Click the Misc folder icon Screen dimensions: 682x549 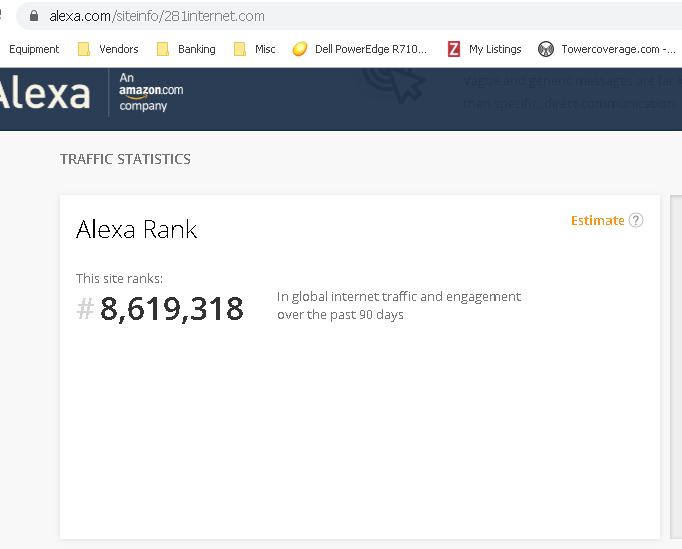tap(239, 49)
